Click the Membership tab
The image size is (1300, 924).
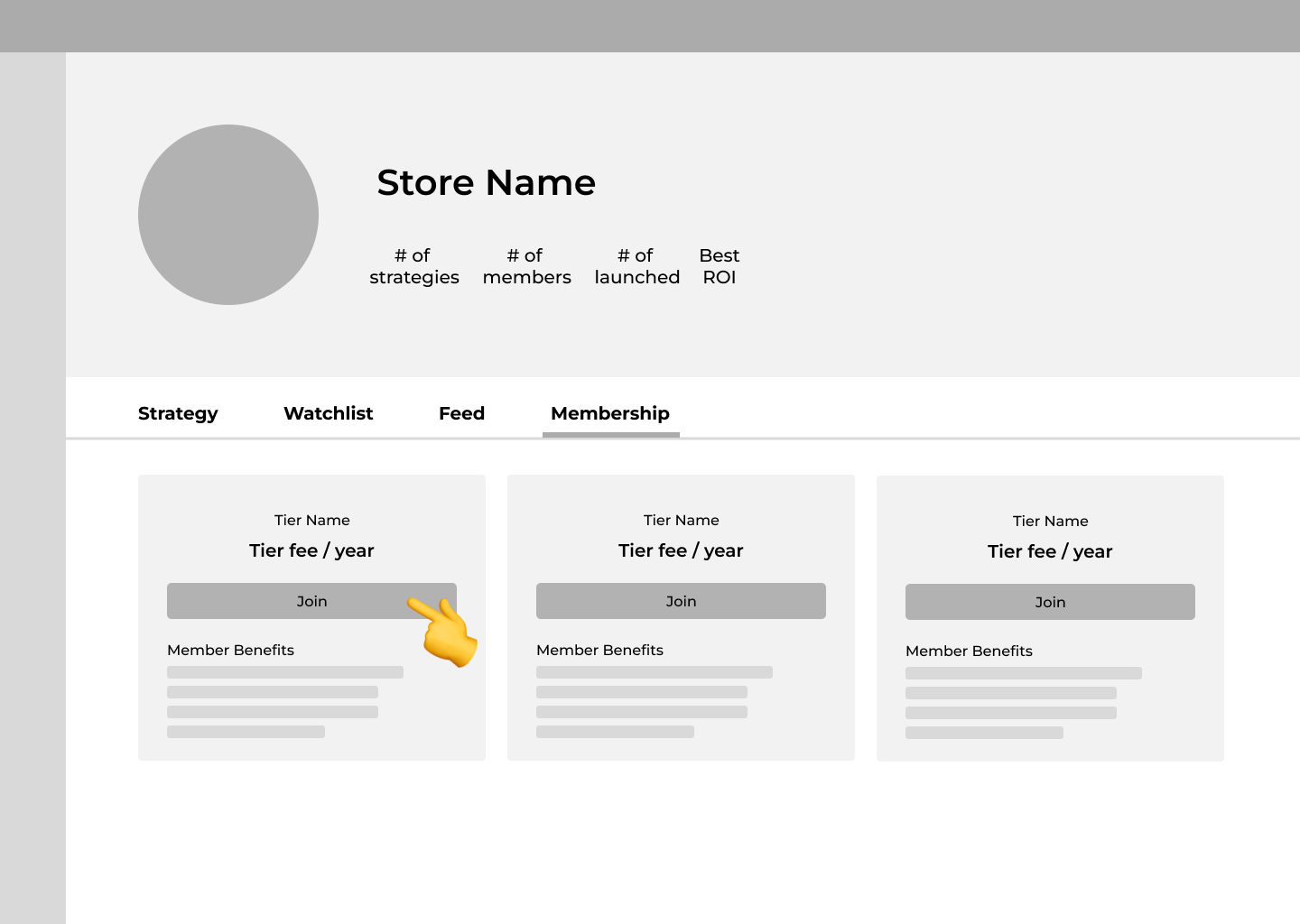point(610,413)
